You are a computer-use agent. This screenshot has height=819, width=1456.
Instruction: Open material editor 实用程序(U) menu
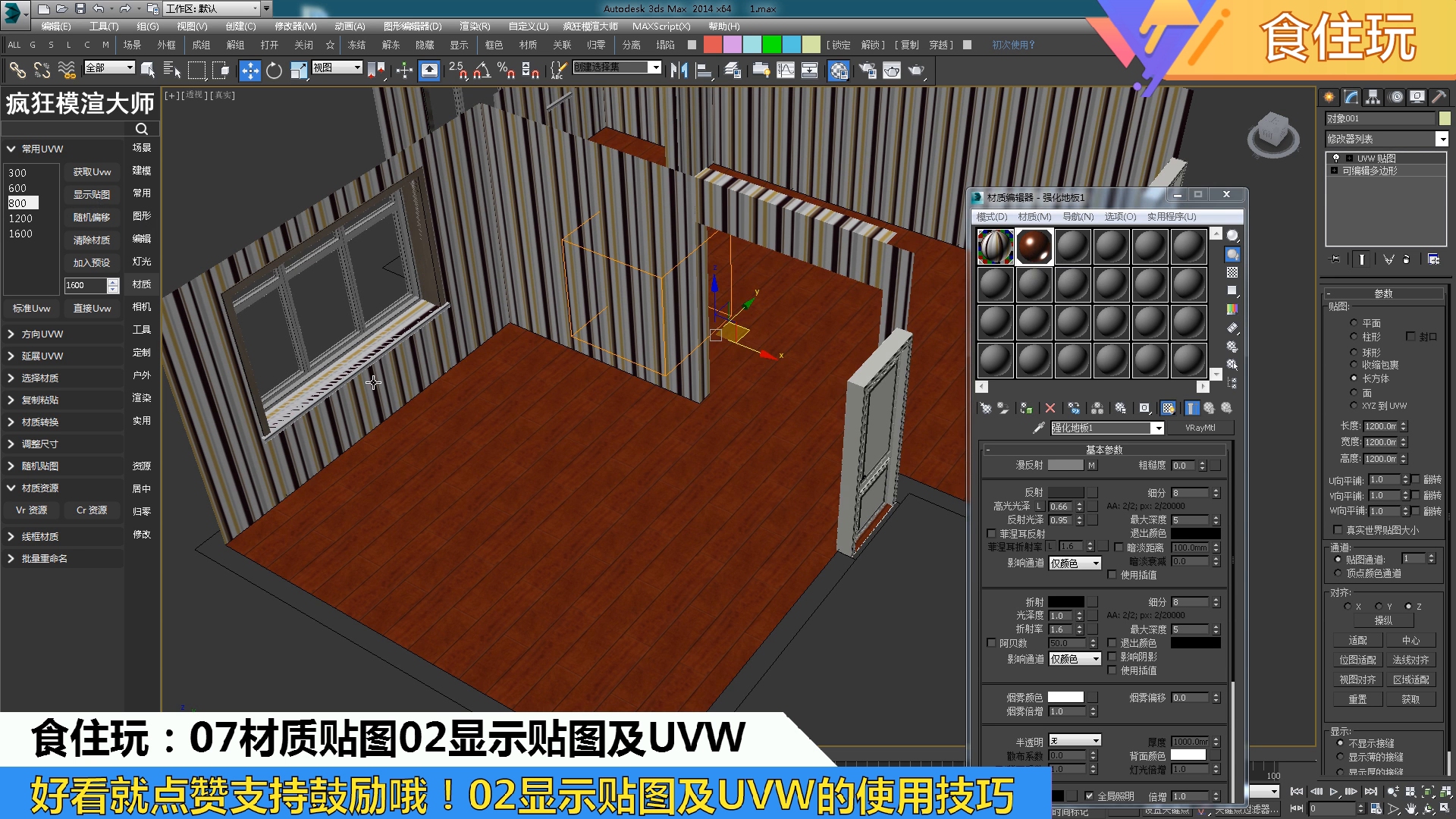(x=1172, y=217)
